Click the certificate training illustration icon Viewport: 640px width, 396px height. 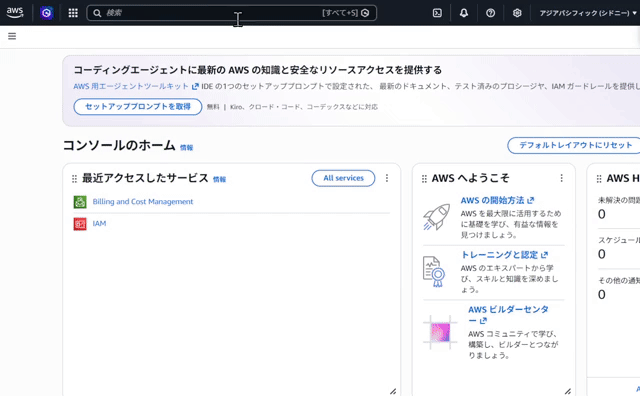[x=433, y=271]
